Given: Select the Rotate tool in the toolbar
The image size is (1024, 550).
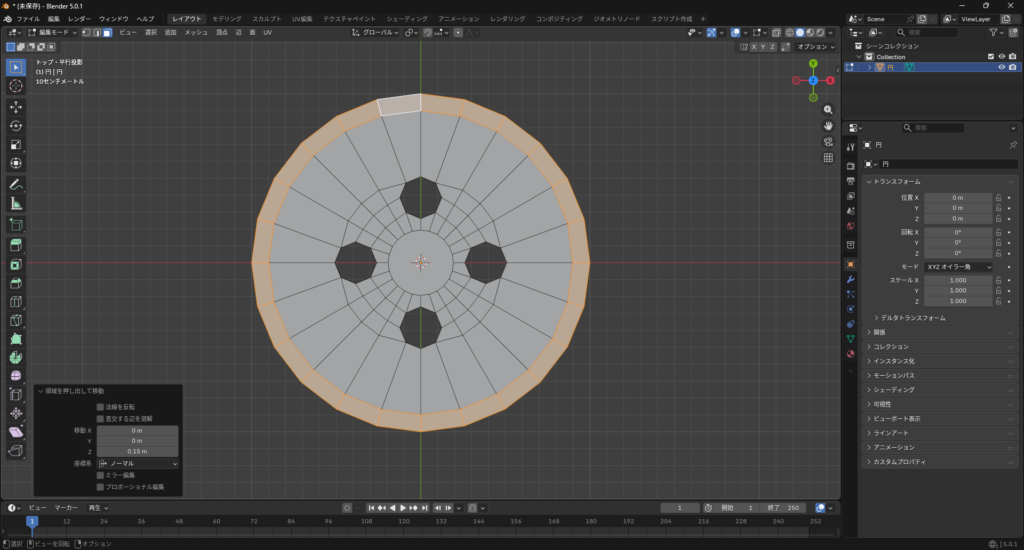Looking at the screenshot, I should click(x=16, y=125).
